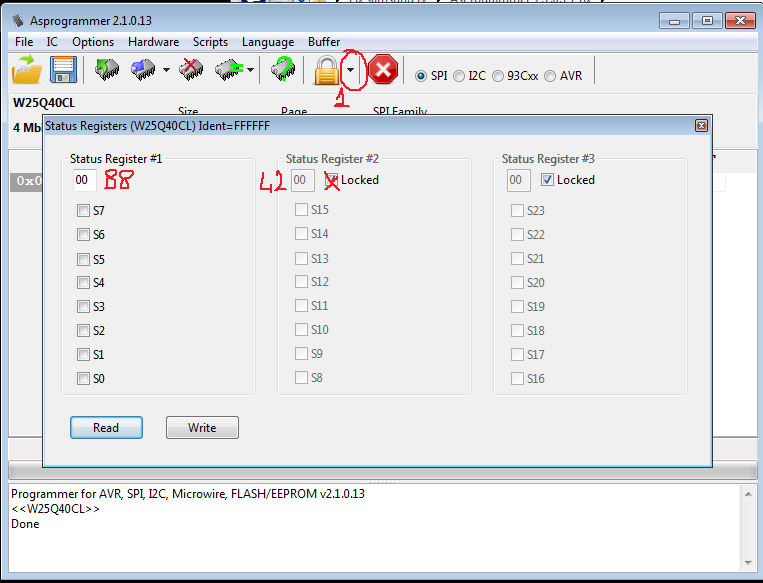
Task: Open the IC menu
Action: [52, 42]
